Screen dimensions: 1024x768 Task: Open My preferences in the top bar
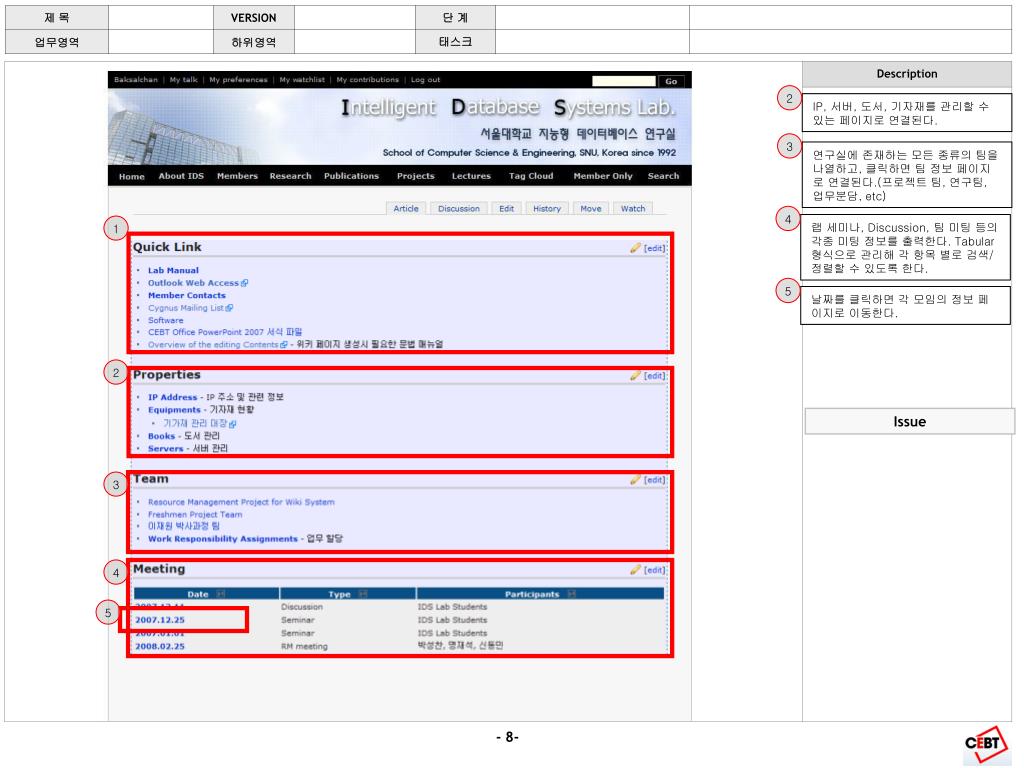click(x=238, y=80)
